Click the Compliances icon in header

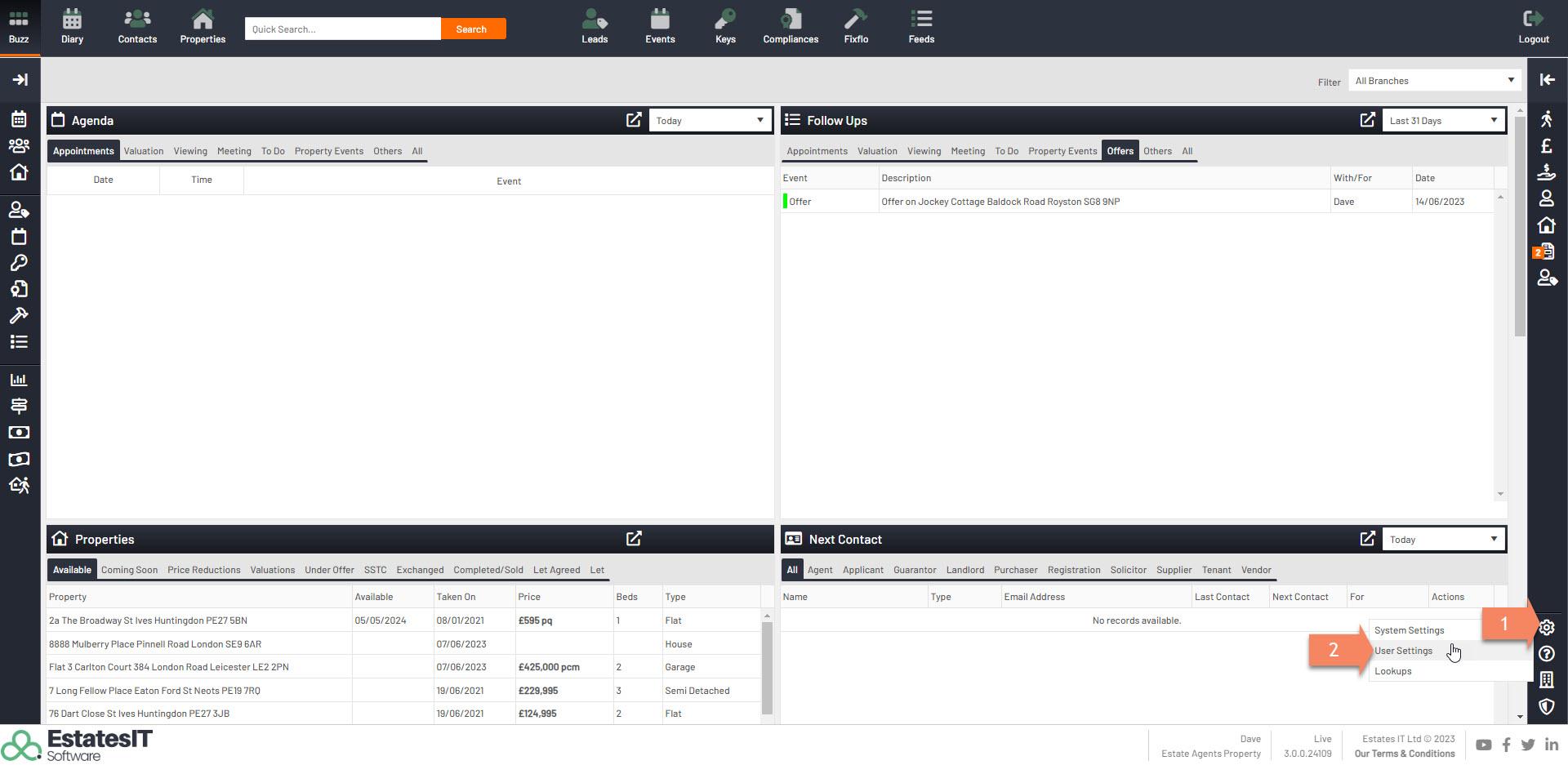(x=790, y=27)
